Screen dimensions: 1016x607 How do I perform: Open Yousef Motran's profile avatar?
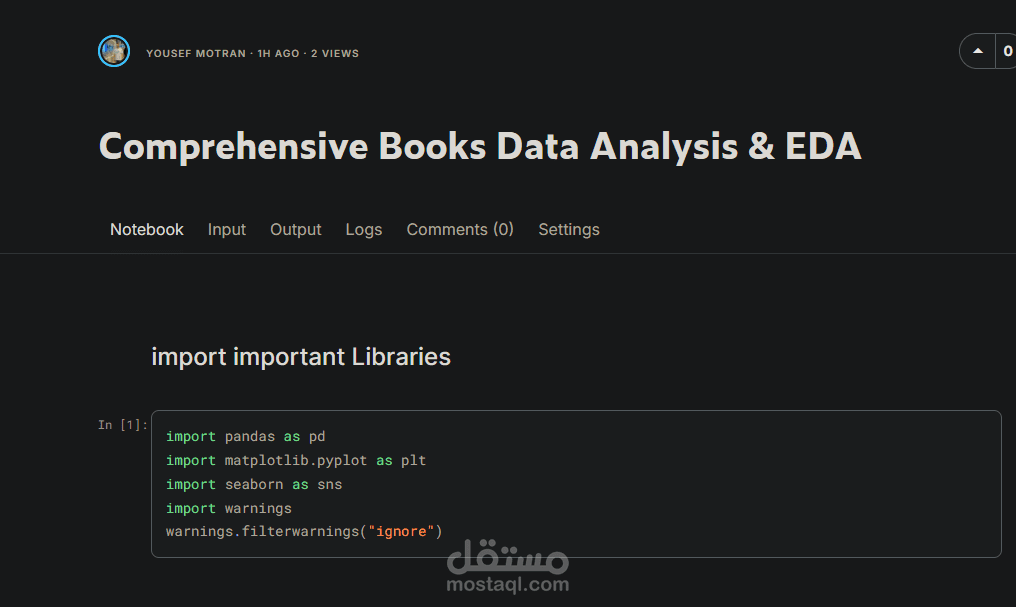click(x=114, y=51)
